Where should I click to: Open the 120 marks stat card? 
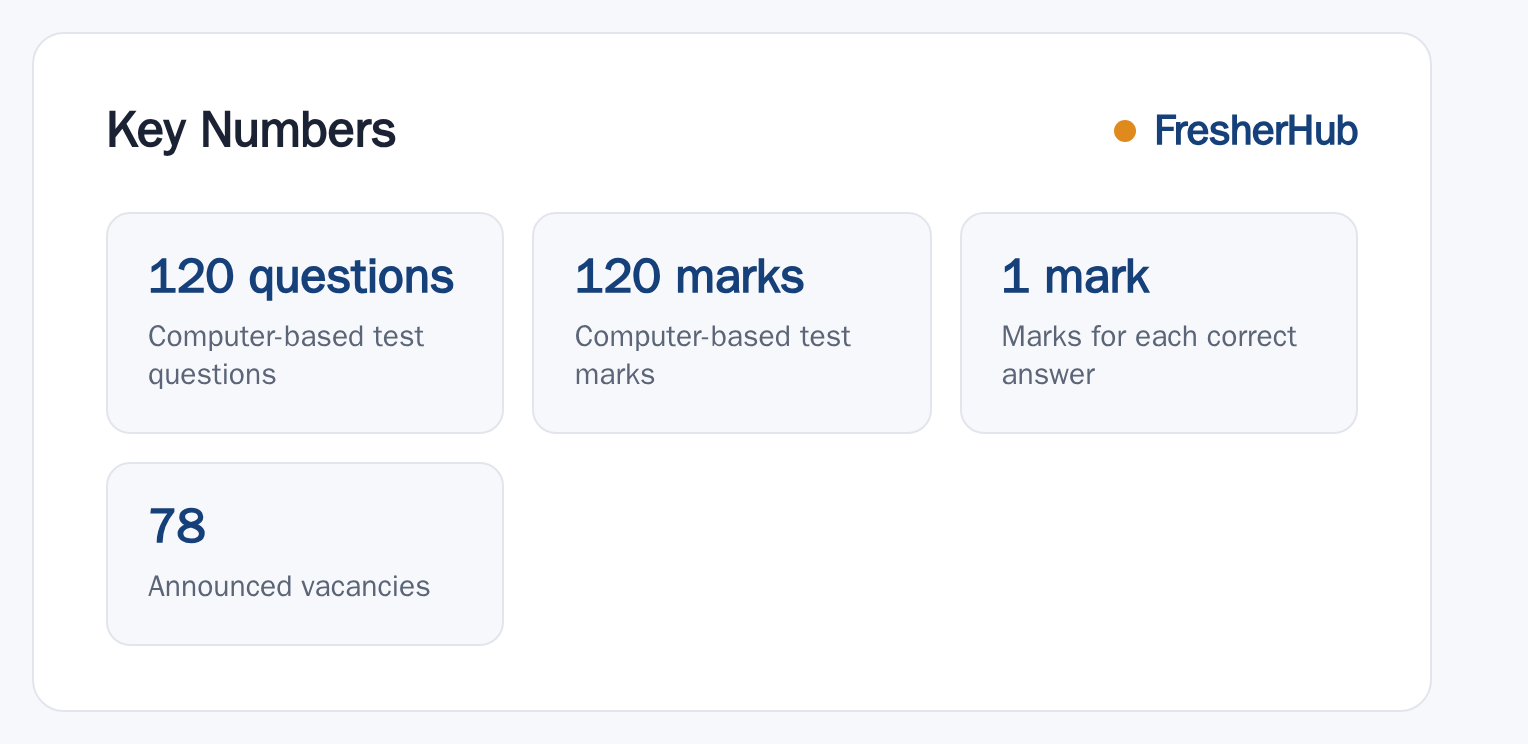point(732,323)
